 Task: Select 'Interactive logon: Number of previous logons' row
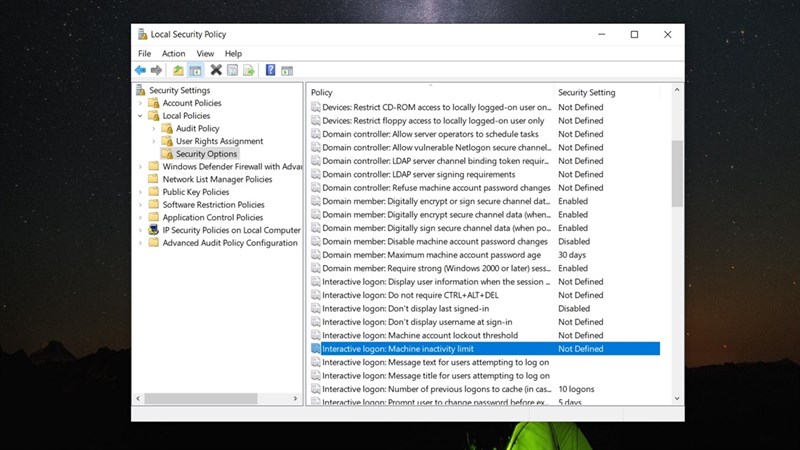[x=485, y=389]
